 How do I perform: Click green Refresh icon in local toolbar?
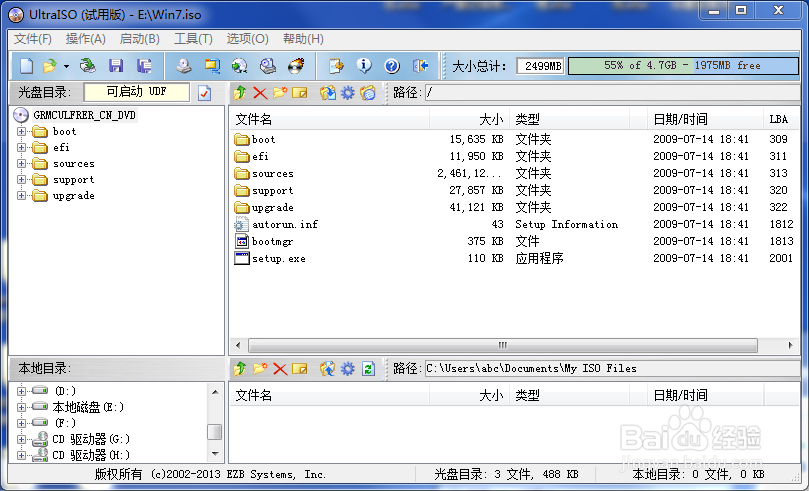[368, 369]
